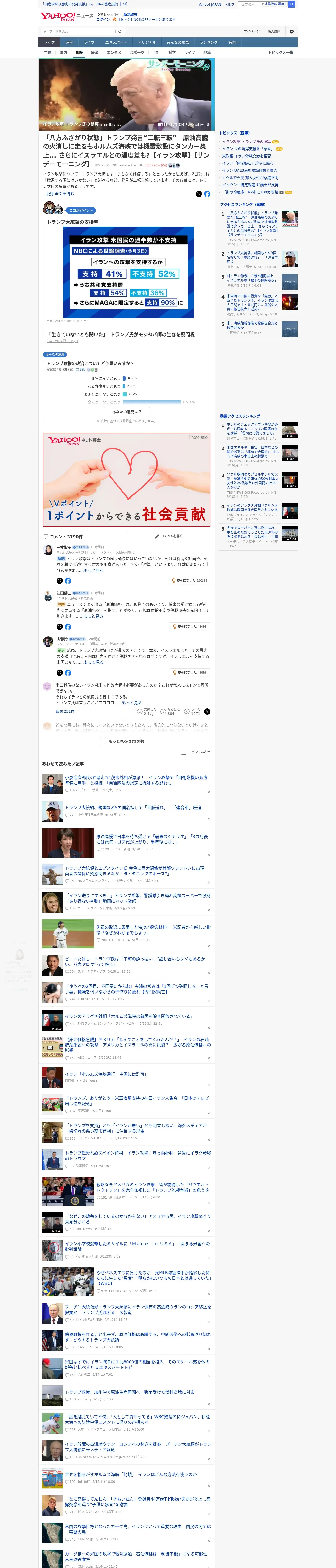
Task: Open the エキスパート tab
Action: pyautogui.click(x=116, y=43)
